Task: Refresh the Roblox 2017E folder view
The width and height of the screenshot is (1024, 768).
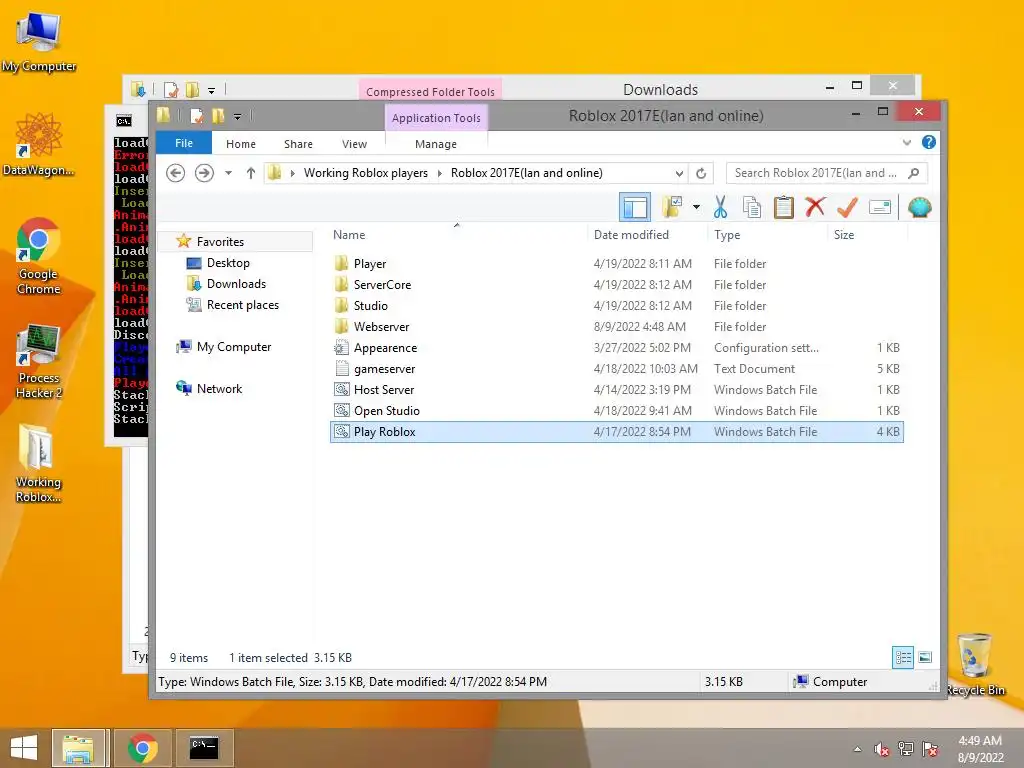Action: (701, 173)
